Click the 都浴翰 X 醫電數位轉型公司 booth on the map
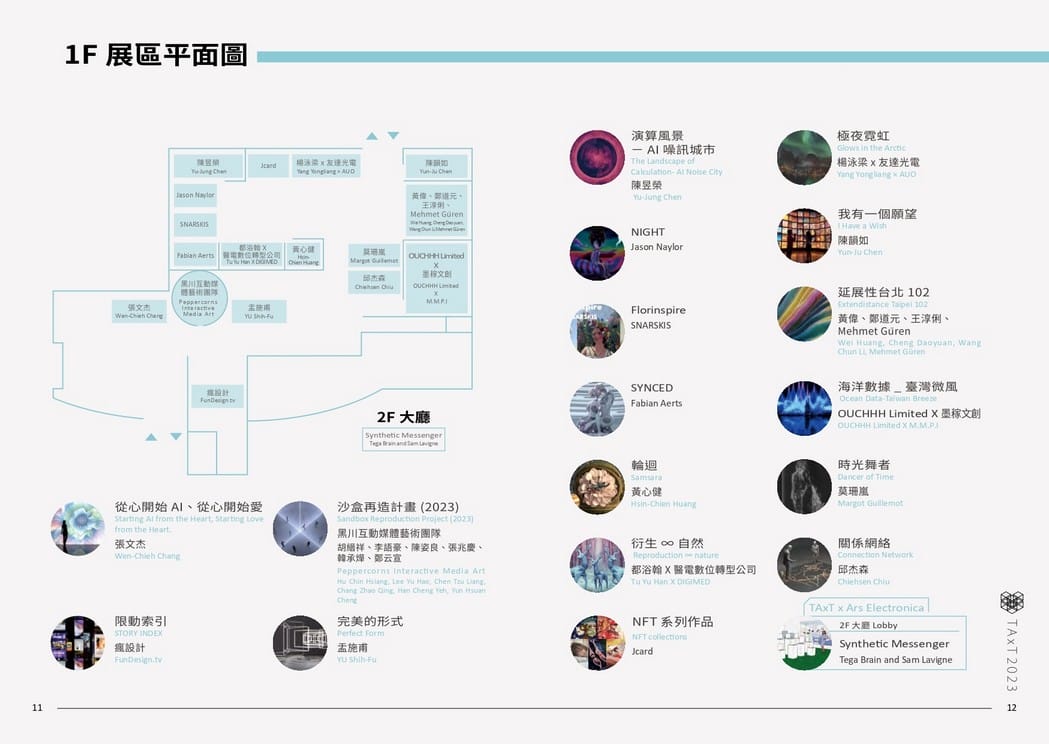 click(252, 255)
